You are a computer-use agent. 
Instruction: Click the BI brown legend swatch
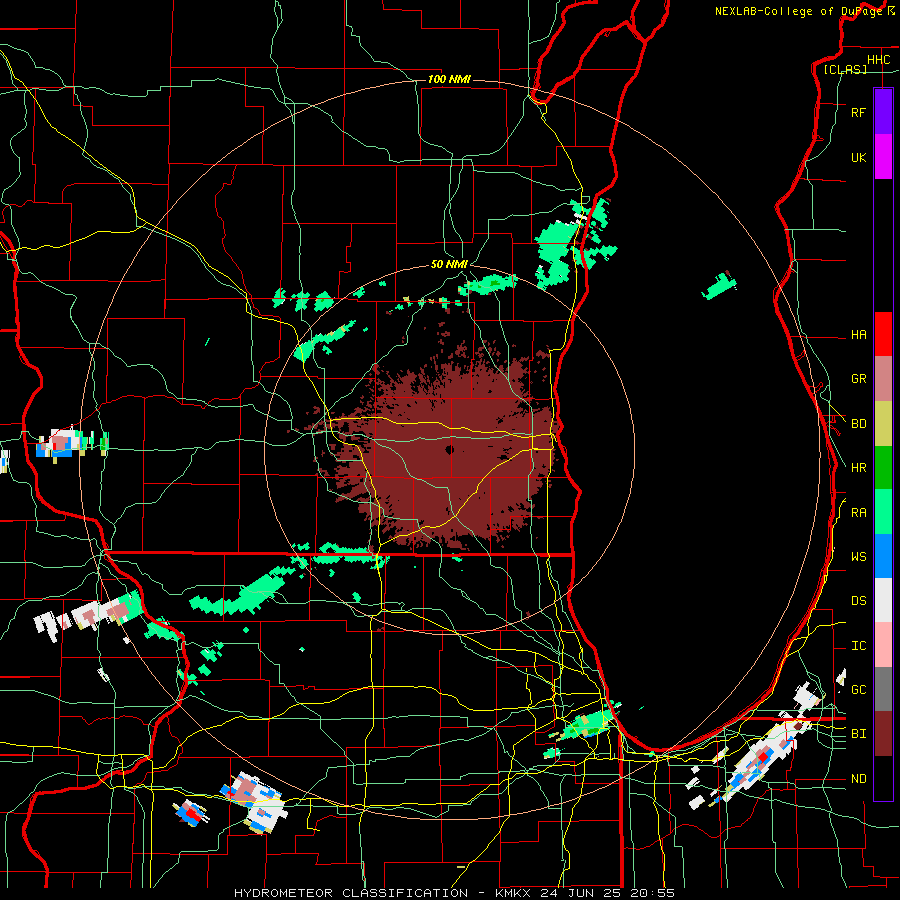pos(883,734)
